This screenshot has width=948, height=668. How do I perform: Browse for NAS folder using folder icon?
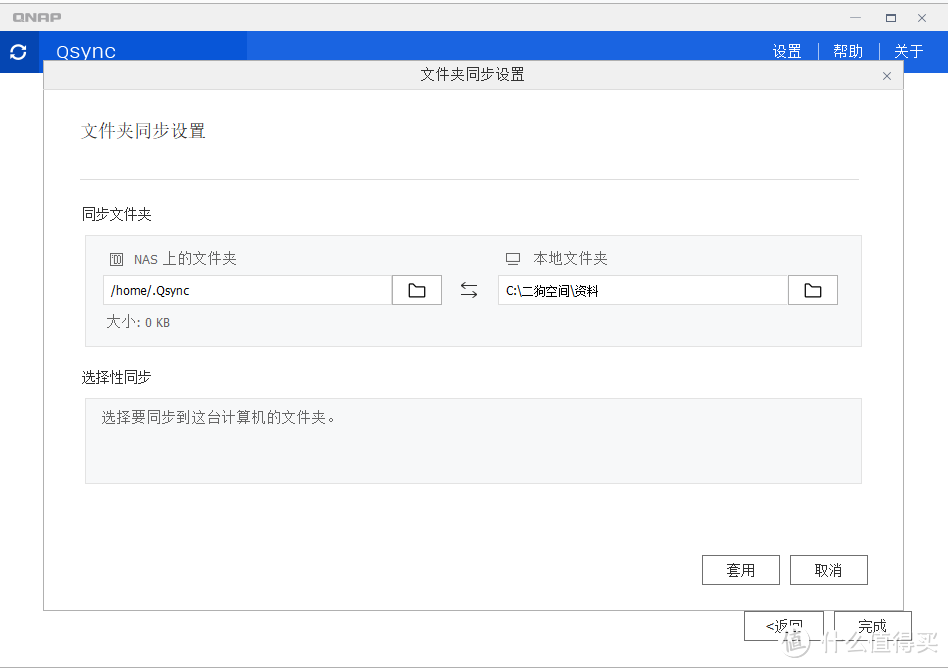[x=417, y=290]
